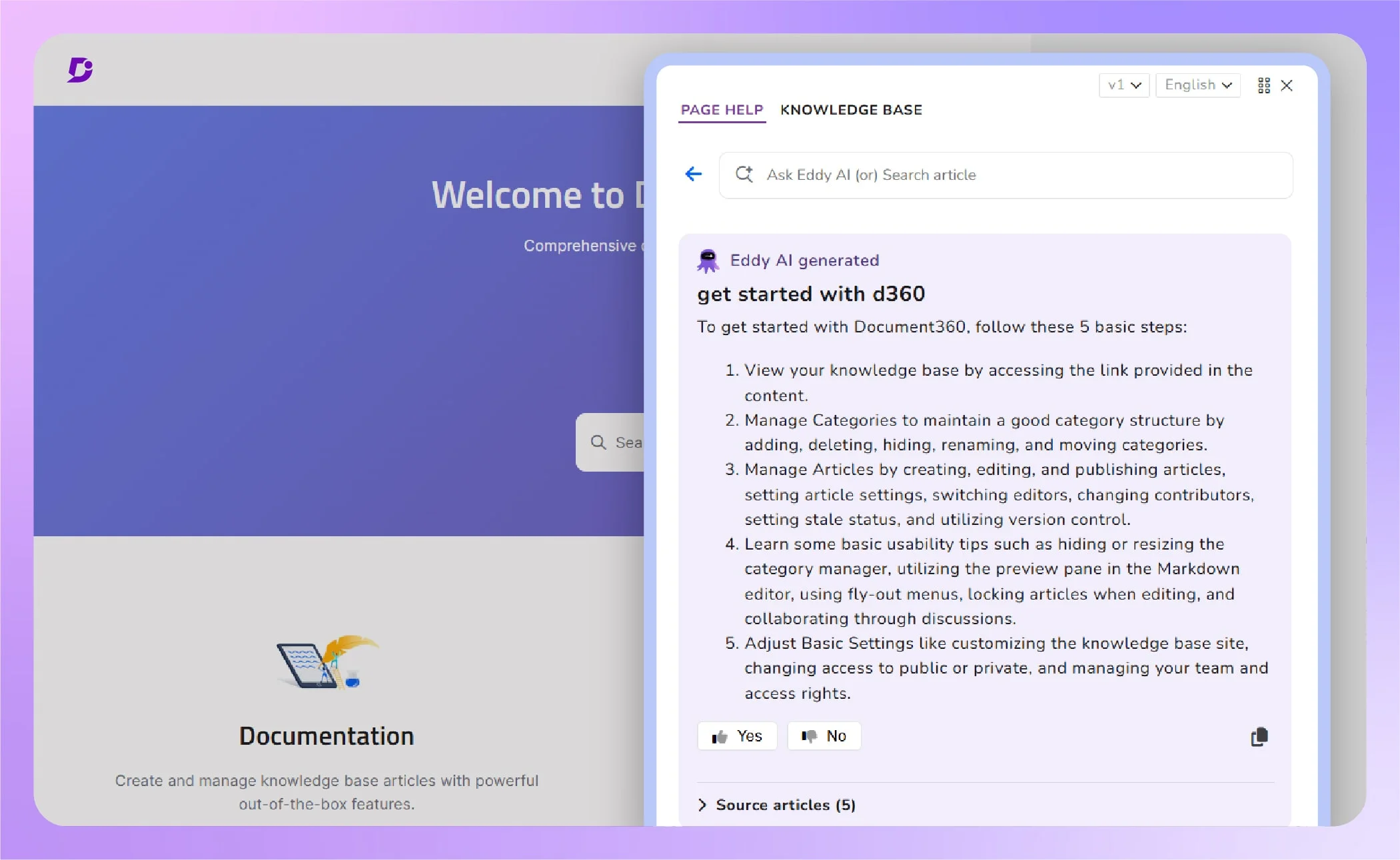1400x860 pixels.
Task: Open the v1 version dropdown
Action: click(1124, 85)
